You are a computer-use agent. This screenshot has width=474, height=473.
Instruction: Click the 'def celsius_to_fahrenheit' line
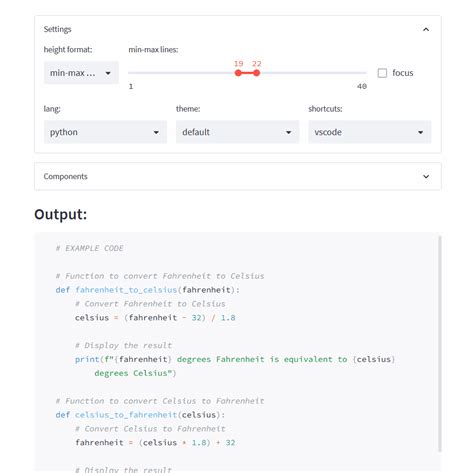click(140, 415)
